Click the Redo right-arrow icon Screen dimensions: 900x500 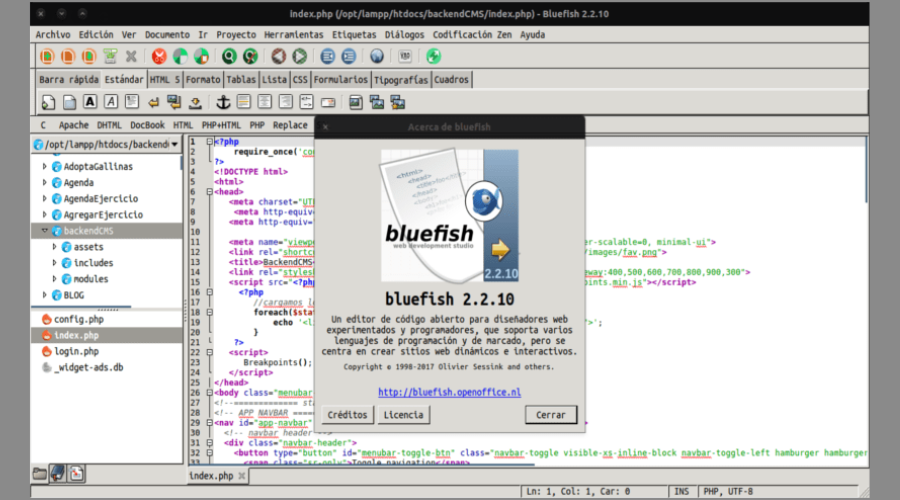pos(300,56)
